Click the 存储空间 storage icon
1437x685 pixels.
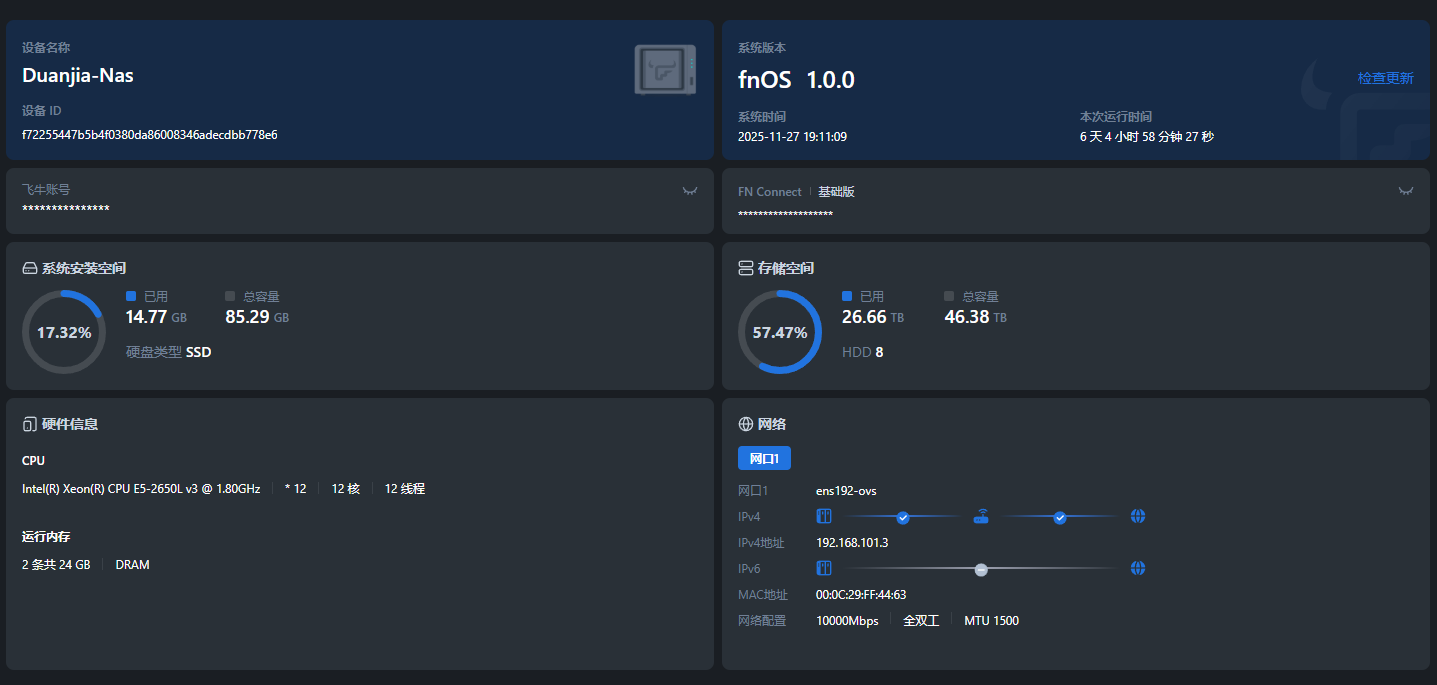coord(745,268)
